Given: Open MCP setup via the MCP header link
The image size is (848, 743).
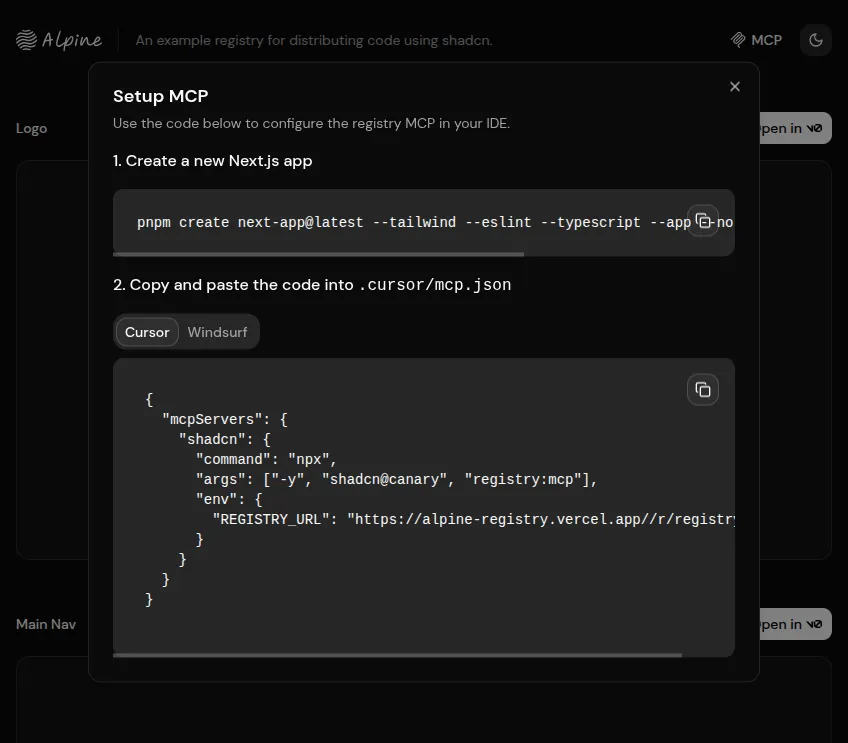Looking at the screenshot, I should pos(756,40).
